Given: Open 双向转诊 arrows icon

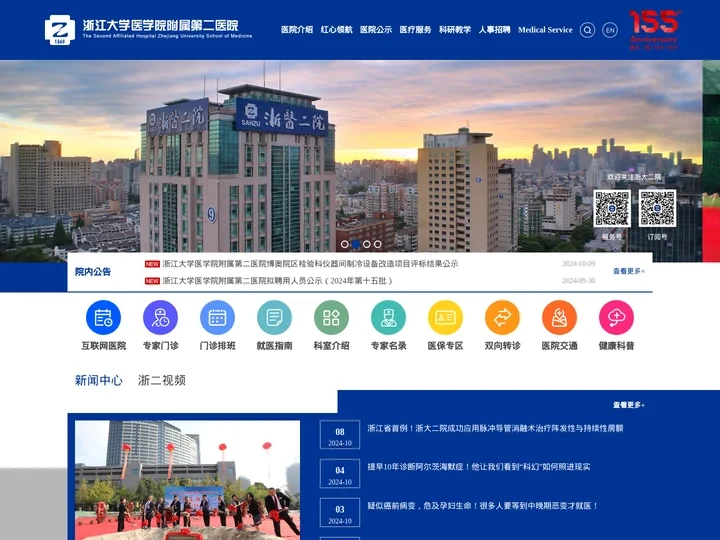Looking at the screenshot, I should tap(502, 317).
